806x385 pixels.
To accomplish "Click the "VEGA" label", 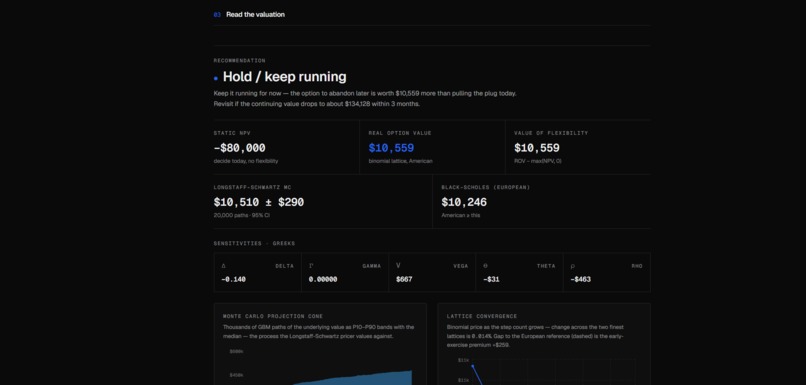I will [x=461, y=266].
